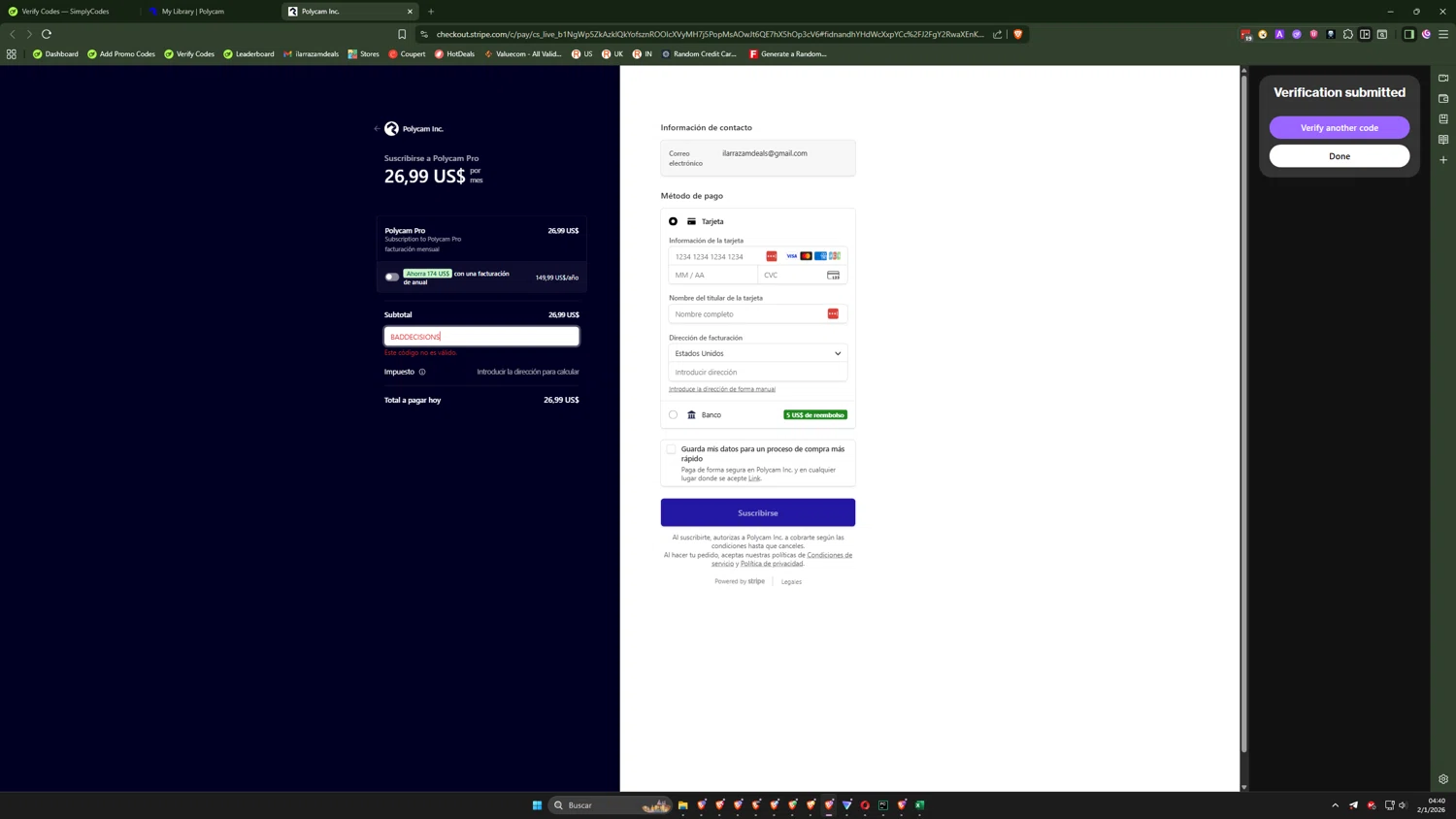Open the Valuecom - All Valid bookmark
The height and width of the screenshot is (819, 1456).
pos(522,54)
